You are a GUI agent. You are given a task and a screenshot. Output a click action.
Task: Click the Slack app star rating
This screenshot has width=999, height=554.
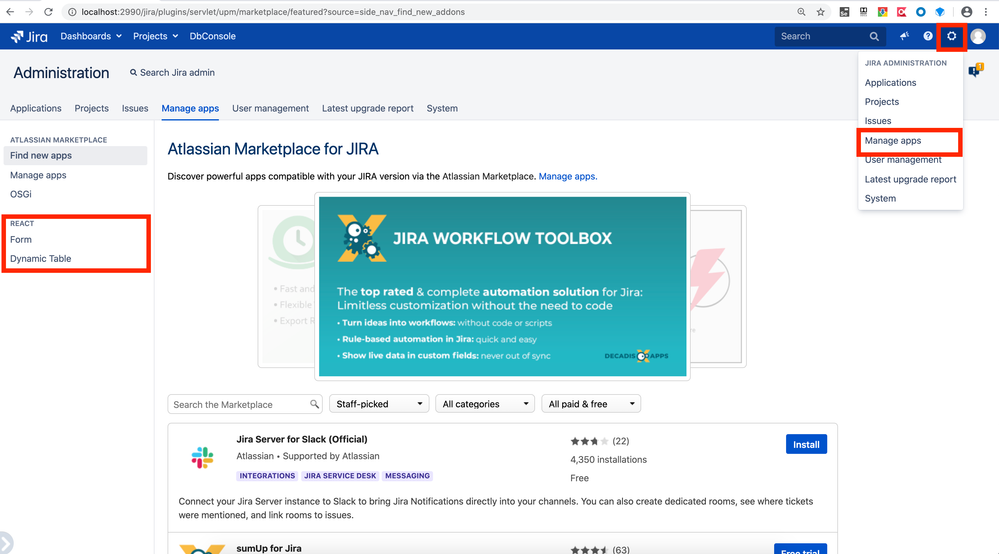coord(589,441)
